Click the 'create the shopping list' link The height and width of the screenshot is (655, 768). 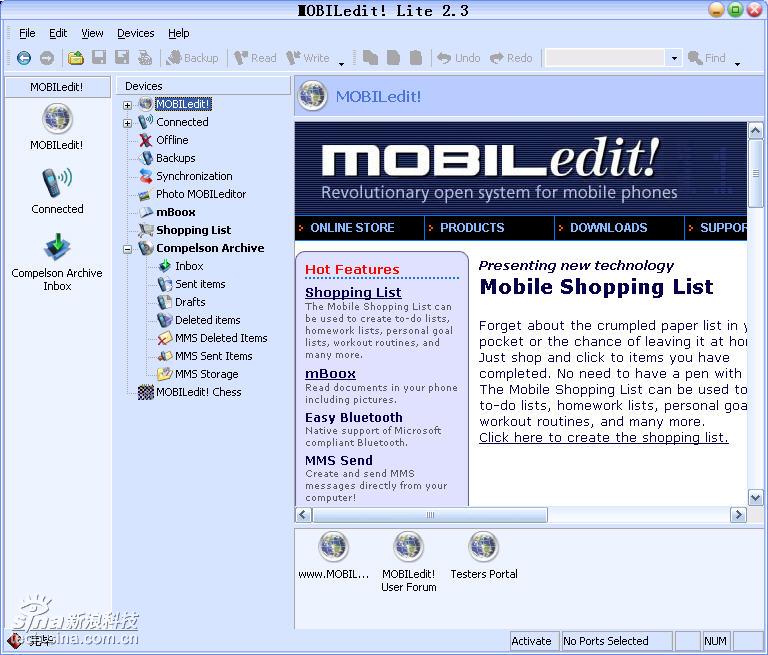point(603,437)
